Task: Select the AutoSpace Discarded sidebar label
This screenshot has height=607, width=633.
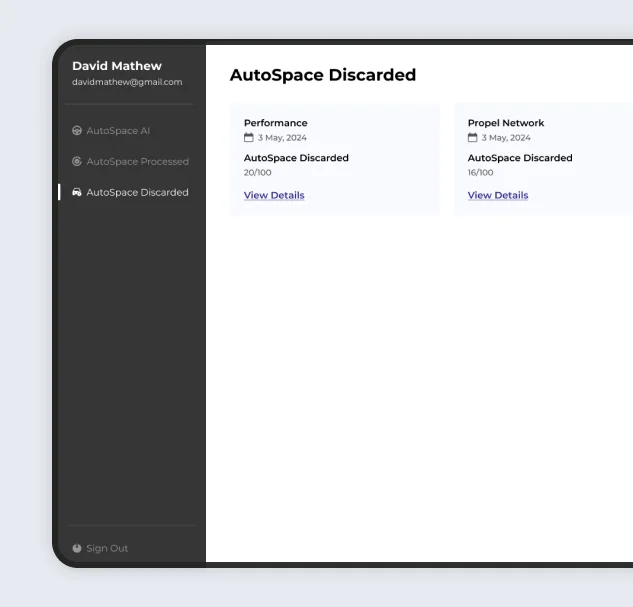Action: point(137,193)
